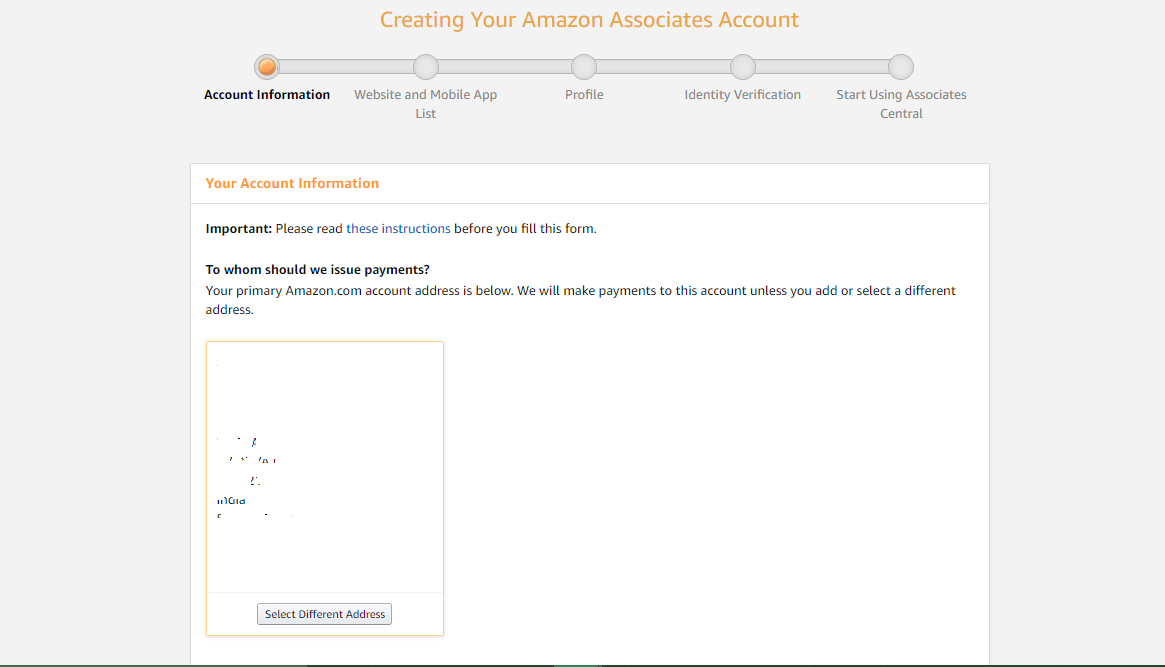Click the Start Using Associates Central step circle
The height and width of the screenshot is (667, 1165).
click(x=901, y=67)
